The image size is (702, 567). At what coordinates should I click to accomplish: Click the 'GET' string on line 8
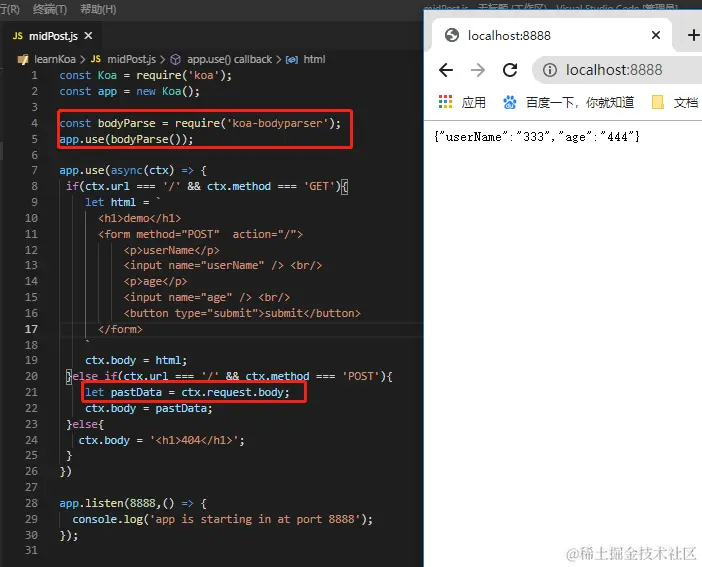coord(319,186)
